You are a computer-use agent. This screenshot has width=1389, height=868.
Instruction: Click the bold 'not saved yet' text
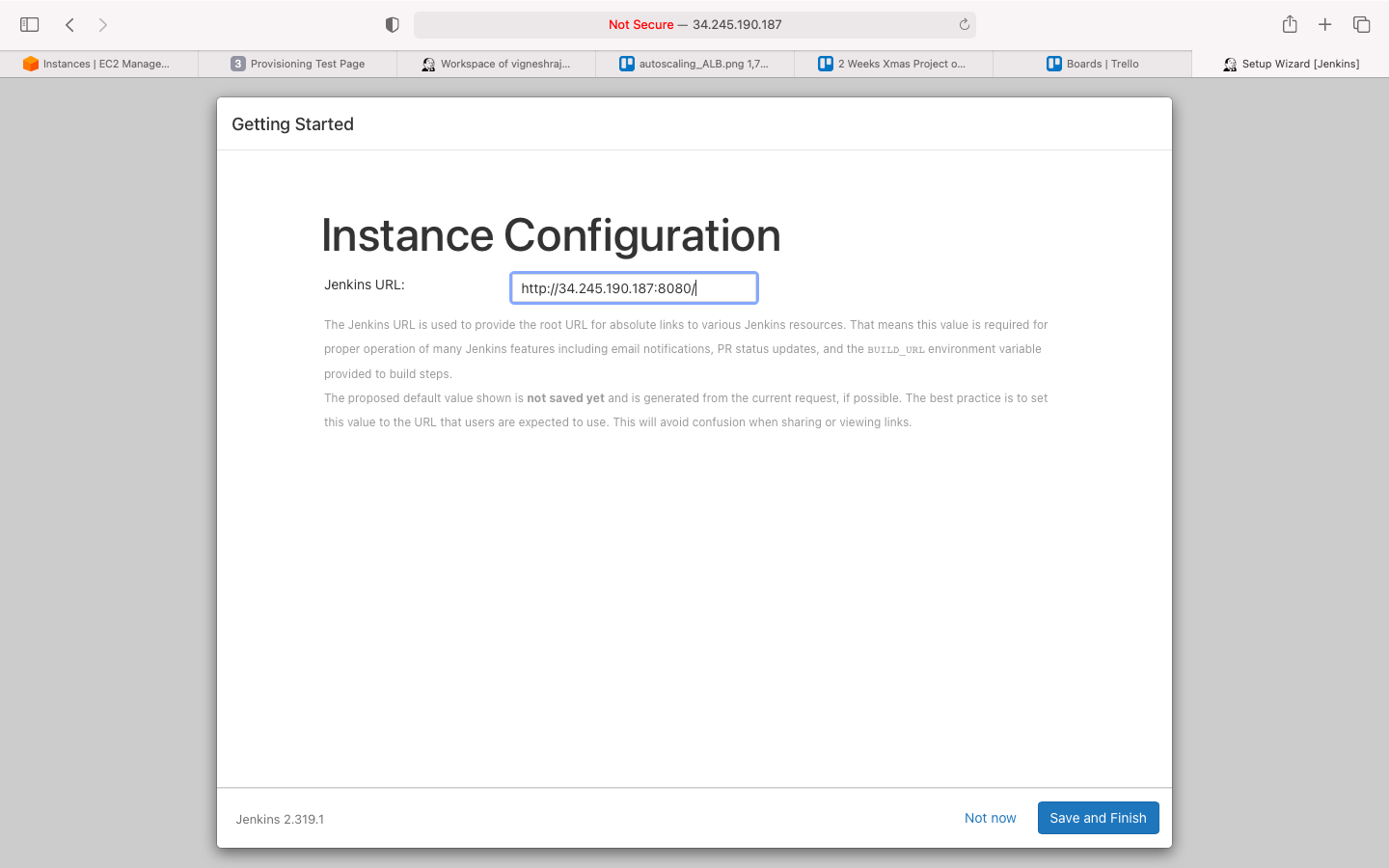565,397
